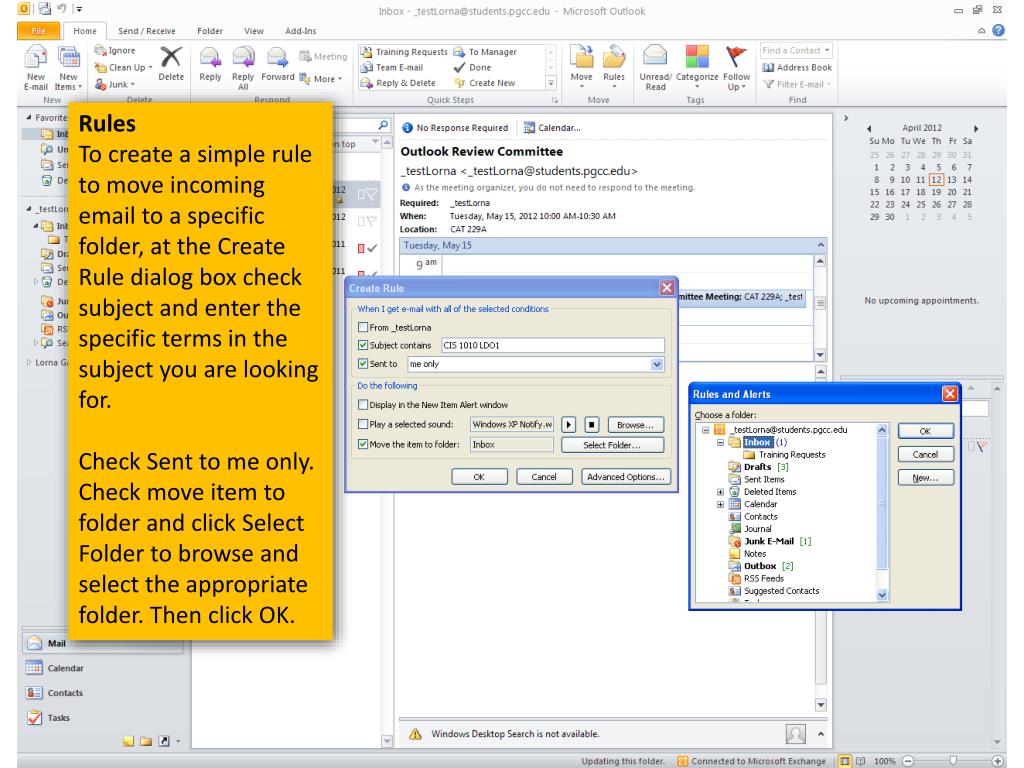Click the Meeting reply icon
The width and height of the screenshot is (1024, 768).
[x=323, y=57]
